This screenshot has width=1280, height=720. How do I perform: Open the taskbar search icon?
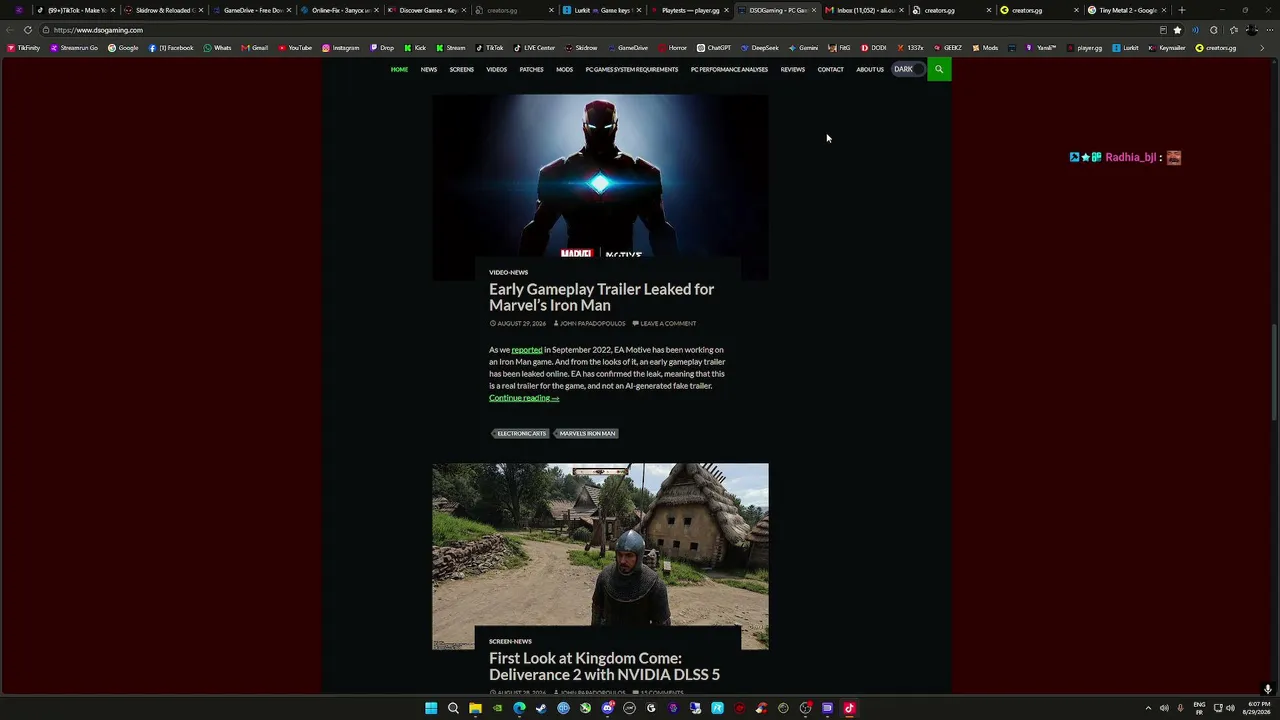(x=453, y=708)
